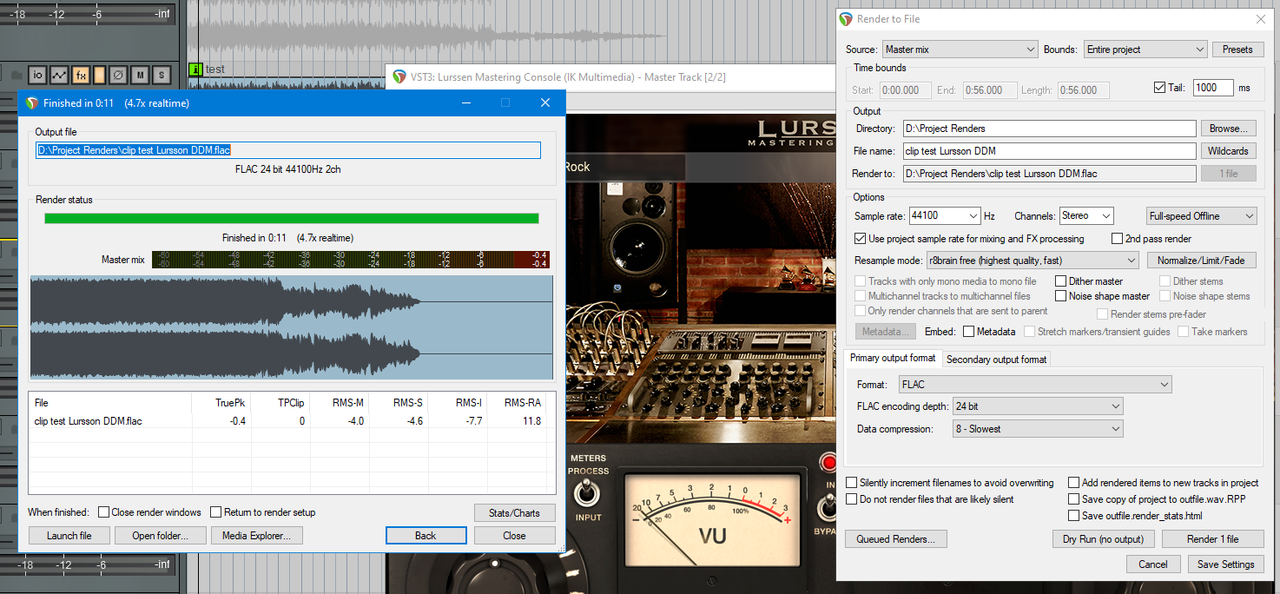Viewport: 1280px width, 594px height.
Task: Click the track envelope icon
Action: 59,75
